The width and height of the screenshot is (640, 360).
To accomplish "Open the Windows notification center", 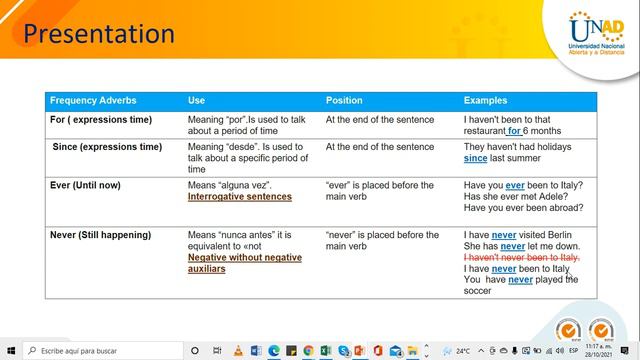I will (x=624, y=351).
